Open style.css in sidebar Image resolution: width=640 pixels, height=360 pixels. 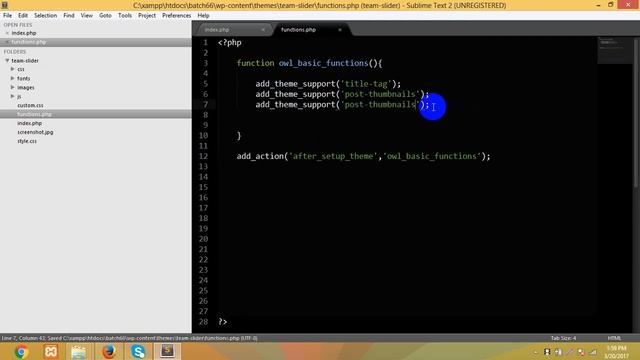27,141
